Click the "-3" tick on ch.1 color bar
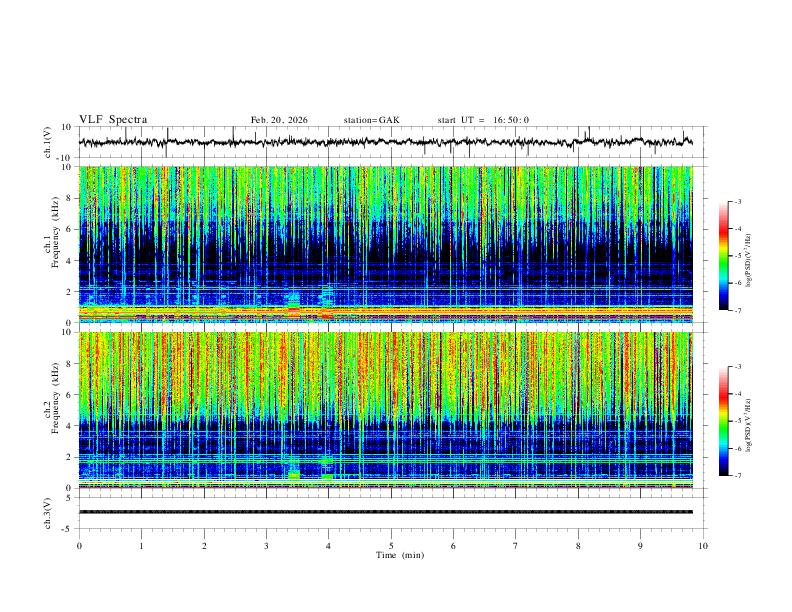 click(737, 201)
